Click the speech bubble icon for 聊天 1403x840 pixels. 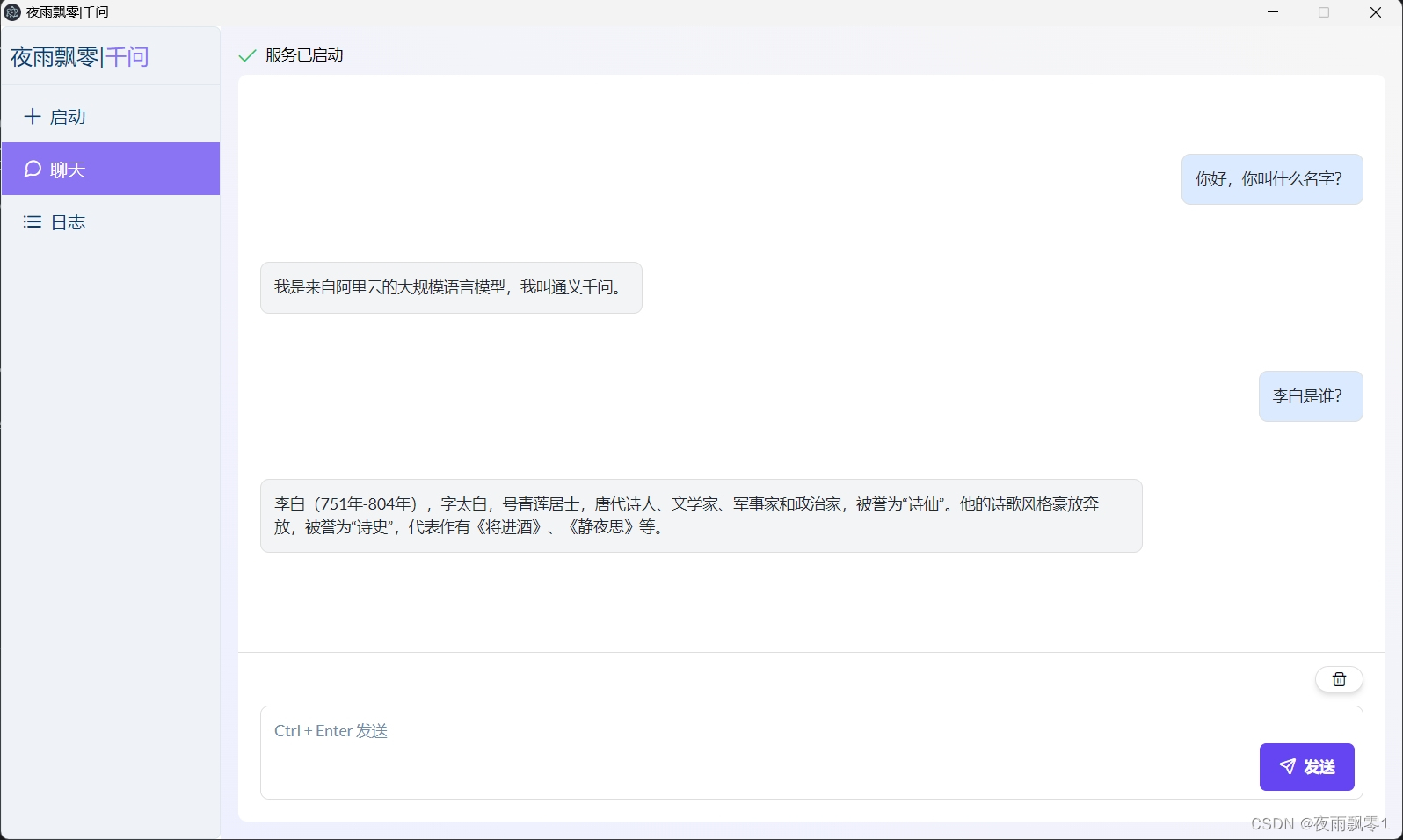click(x=33, y=169)
